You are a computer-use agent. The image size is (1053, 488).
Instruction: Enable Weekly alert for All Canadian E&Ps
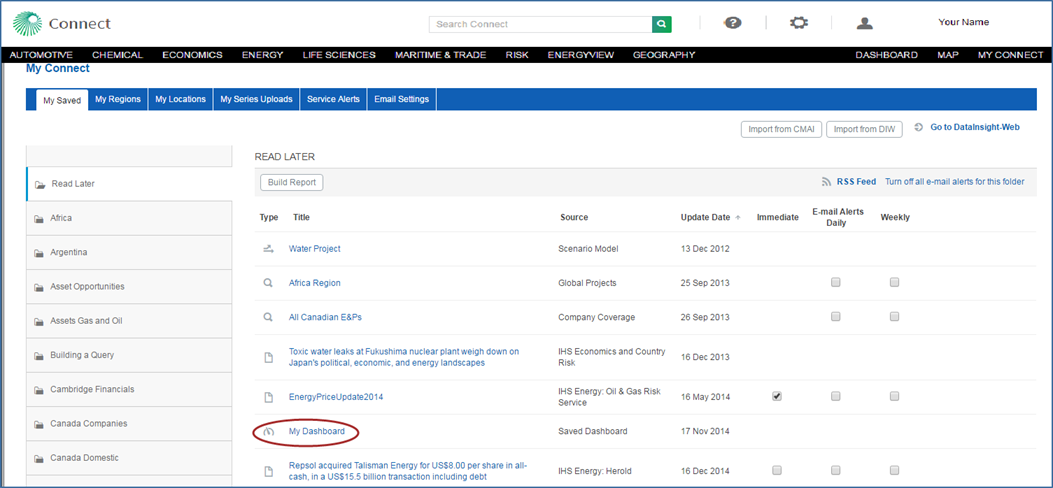pyautogui.click(x=894, y=317)
